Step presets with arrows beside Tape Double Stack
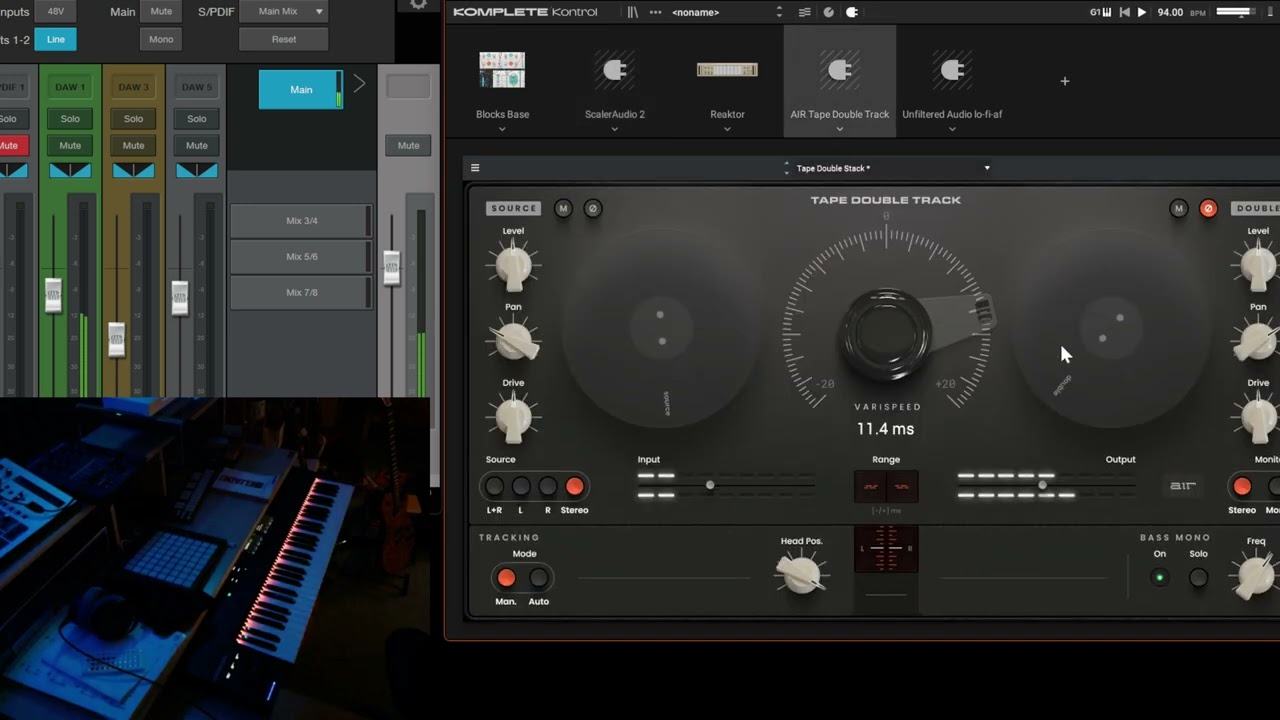1280x720 pixels. 786,168
